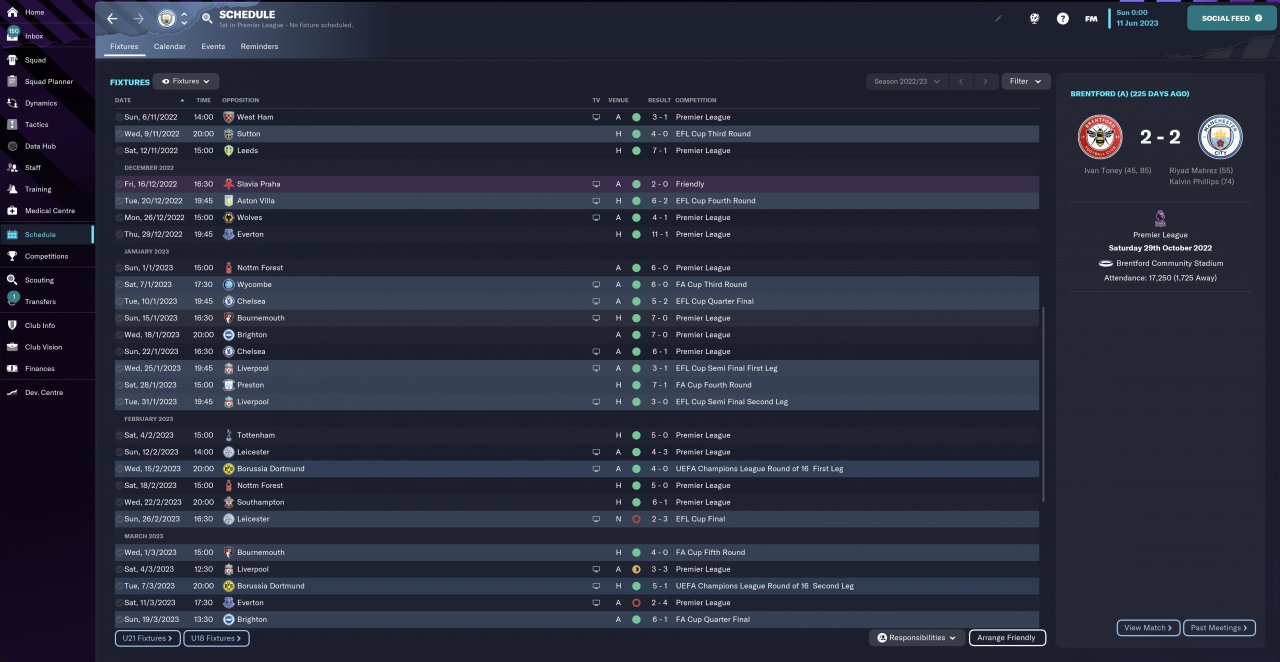Click the FM menu logo
1280x662 pixels.
point(1091,18)
